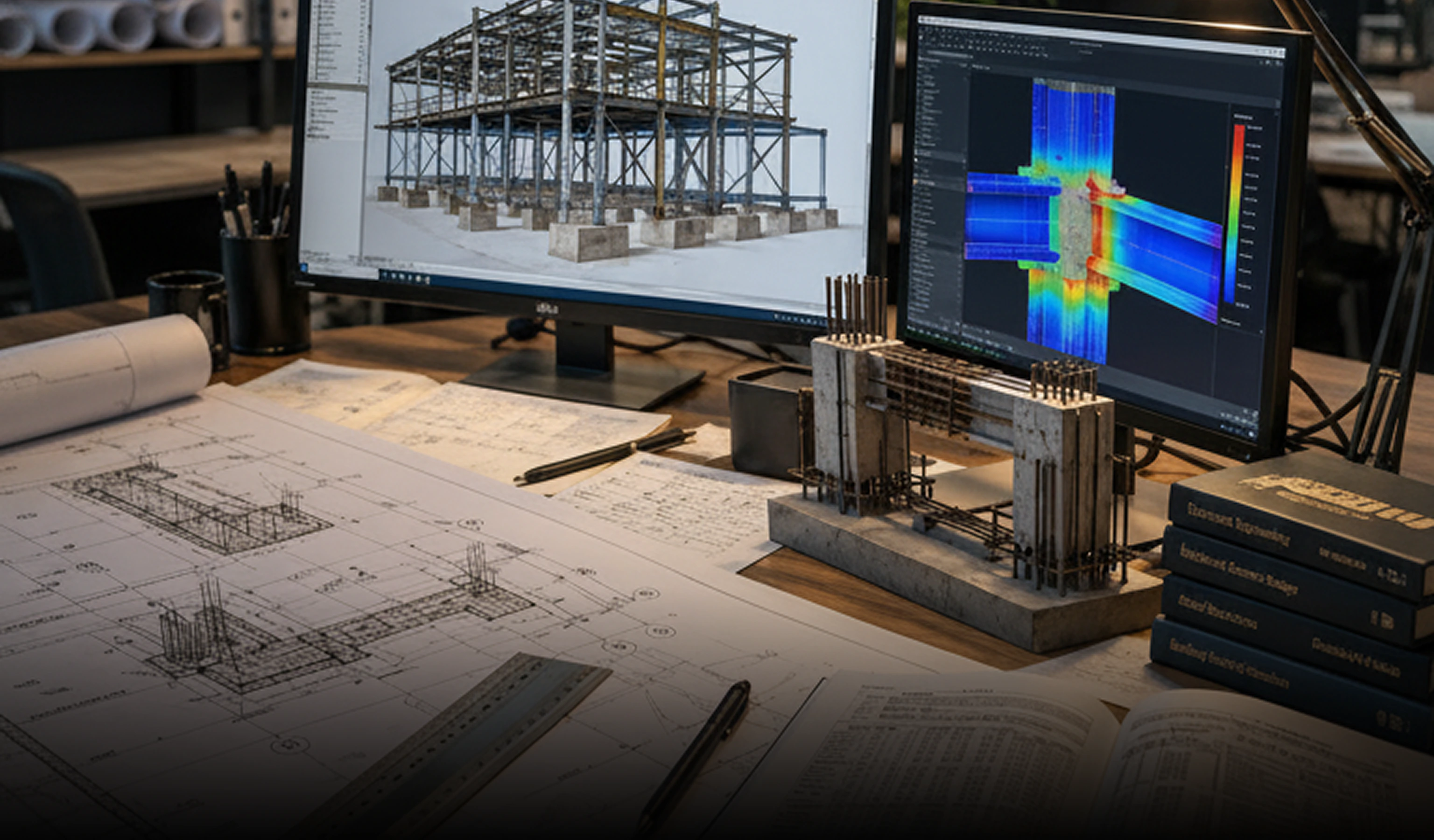Click the stress contour beam-column joint on right monitor
The image size is (1434, 840).
pyautogui.click(x=1093, y=221)
